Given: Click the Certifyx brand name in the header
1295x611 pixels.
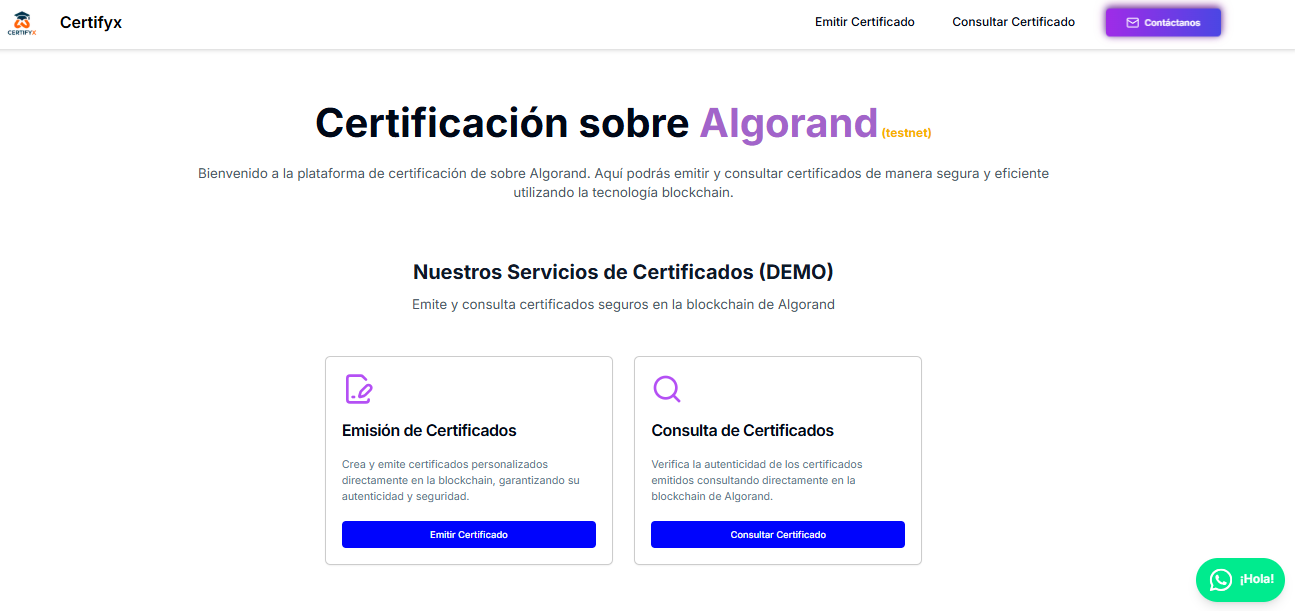Looking at the screenshot, I should coord(91,22).
